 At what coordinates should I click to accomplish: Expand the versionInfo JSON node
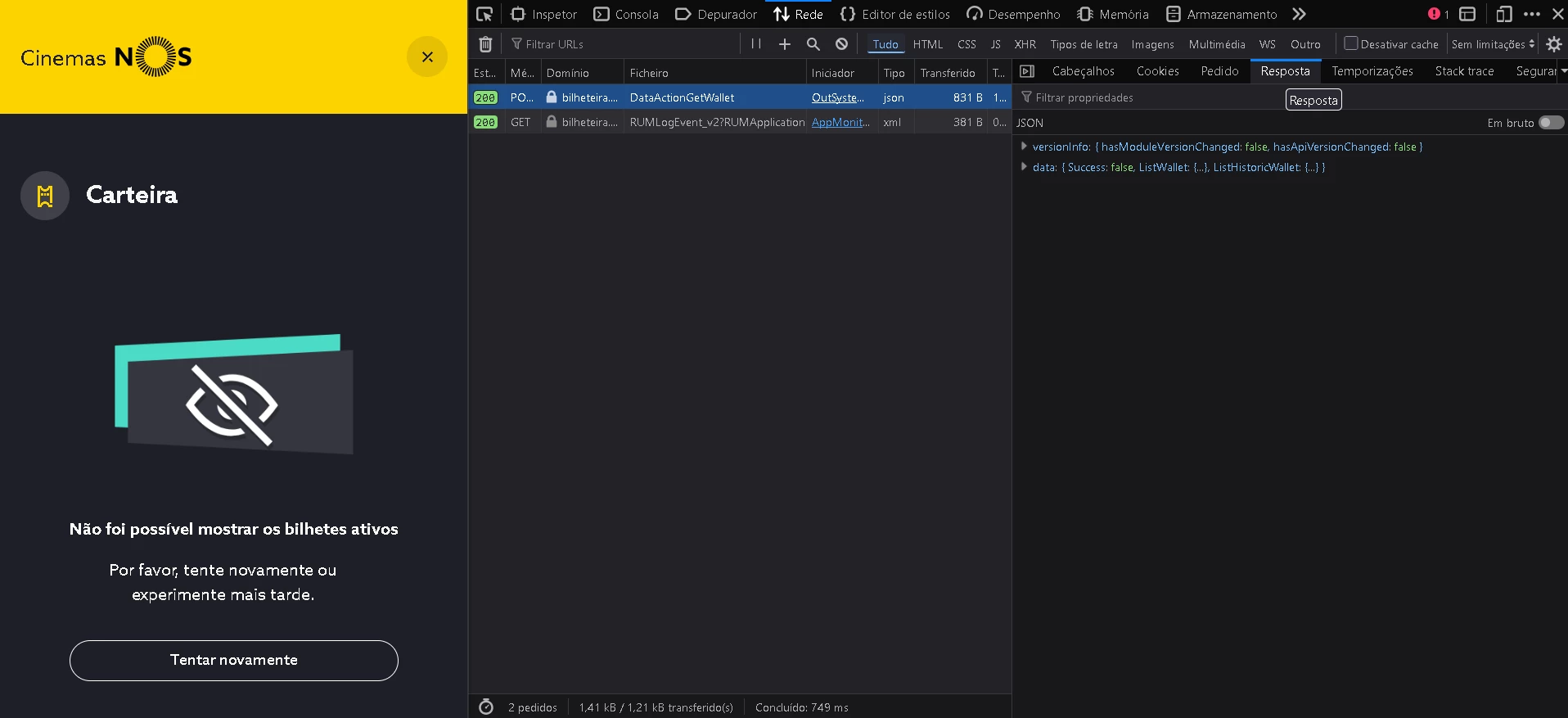pos(1024,147)
